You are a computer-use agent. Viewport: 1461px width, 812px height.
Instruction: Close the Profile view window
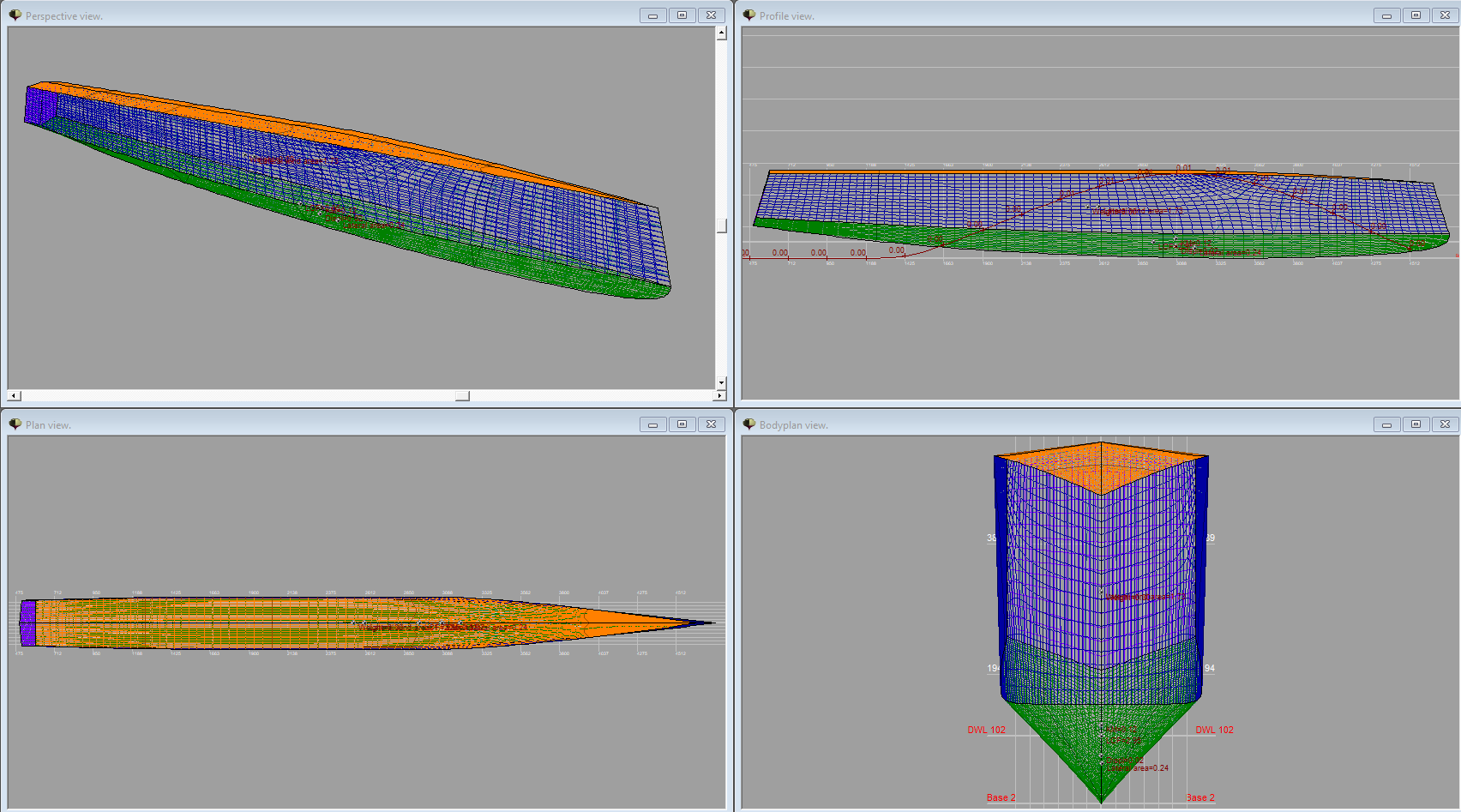pyautogui.click(x=1445, y=15)
